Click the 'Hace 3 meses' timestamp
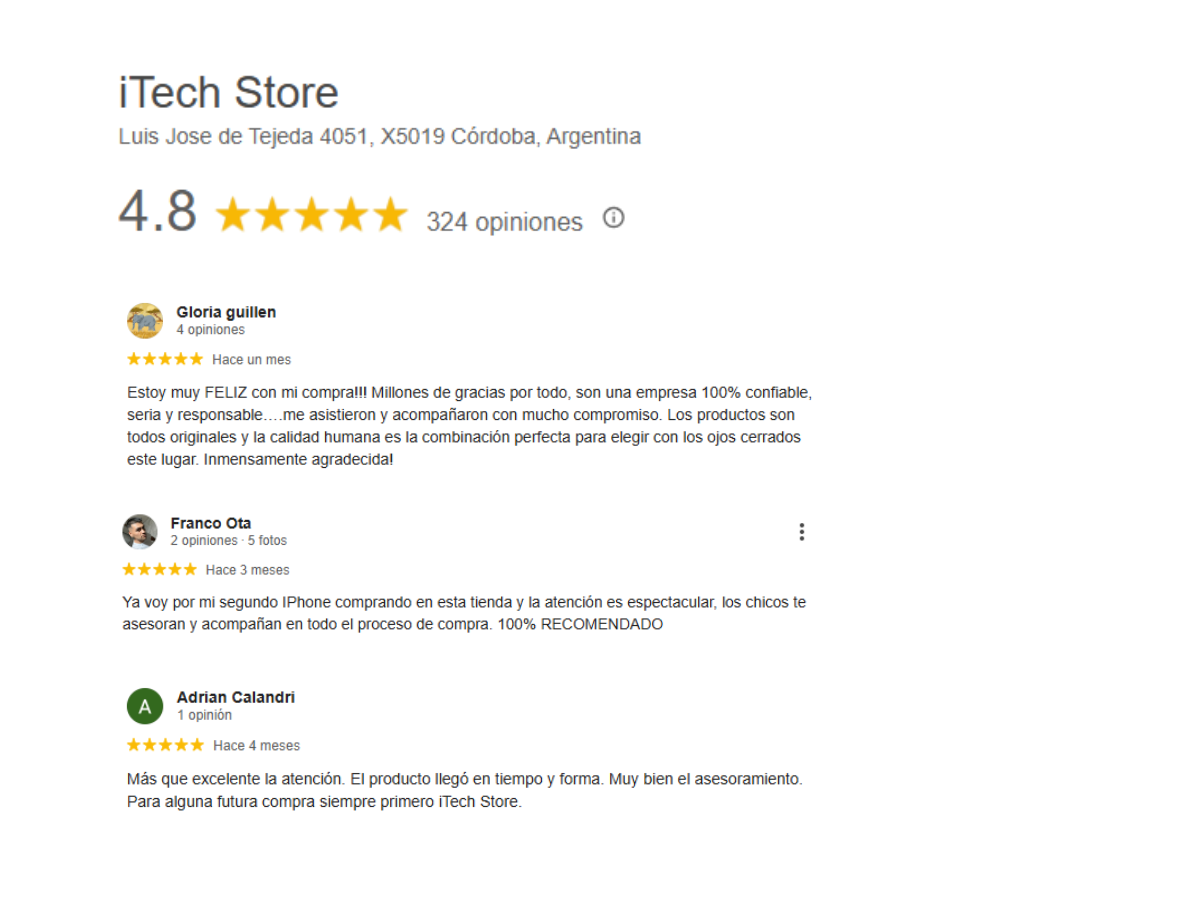Viewport: 1200px width, 900px height. click(247, 570)
